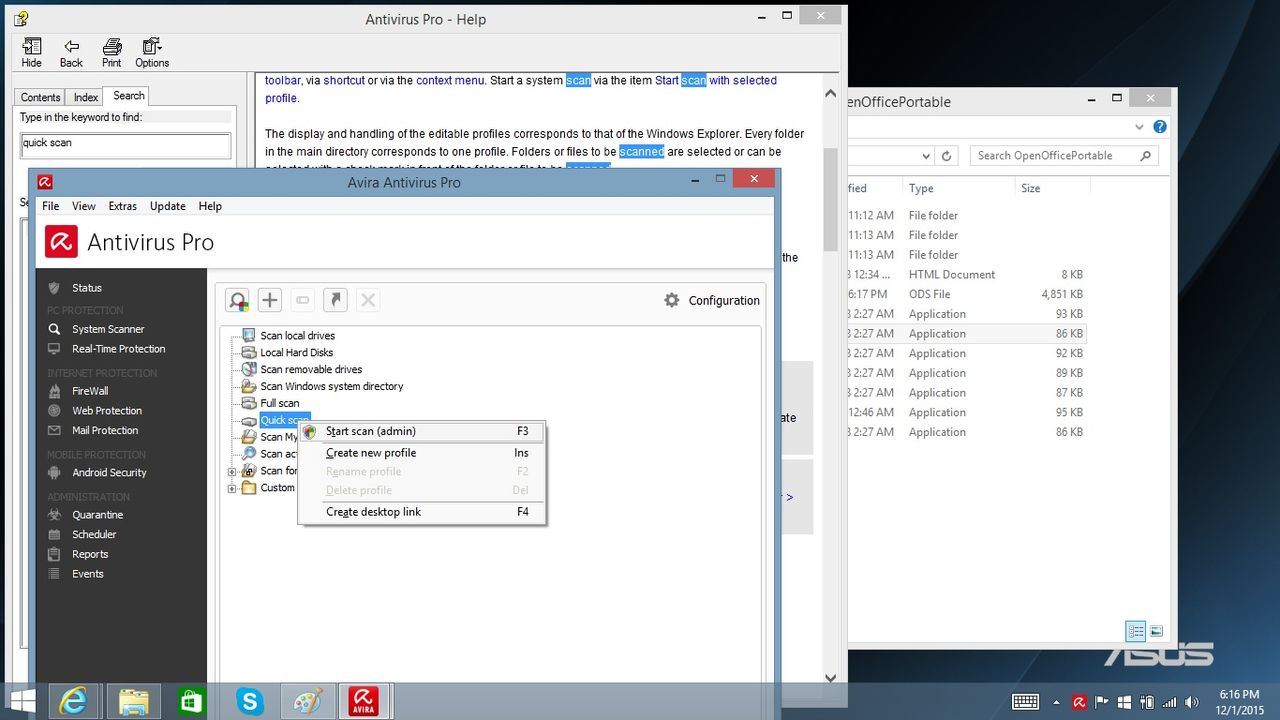This screenshot has width=1280, height=720.
Task: Expand the 'Scan for' tree node
Action: (x=232, y=471)
